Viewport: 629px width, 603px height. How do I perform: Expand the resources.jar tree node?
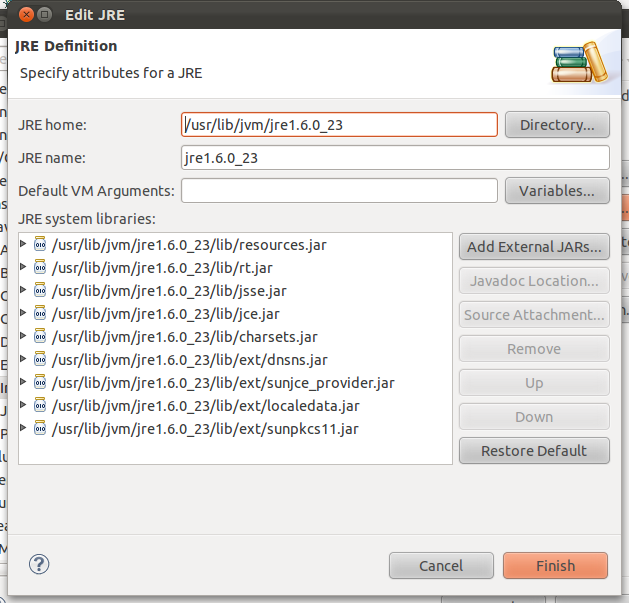[24, 244]
